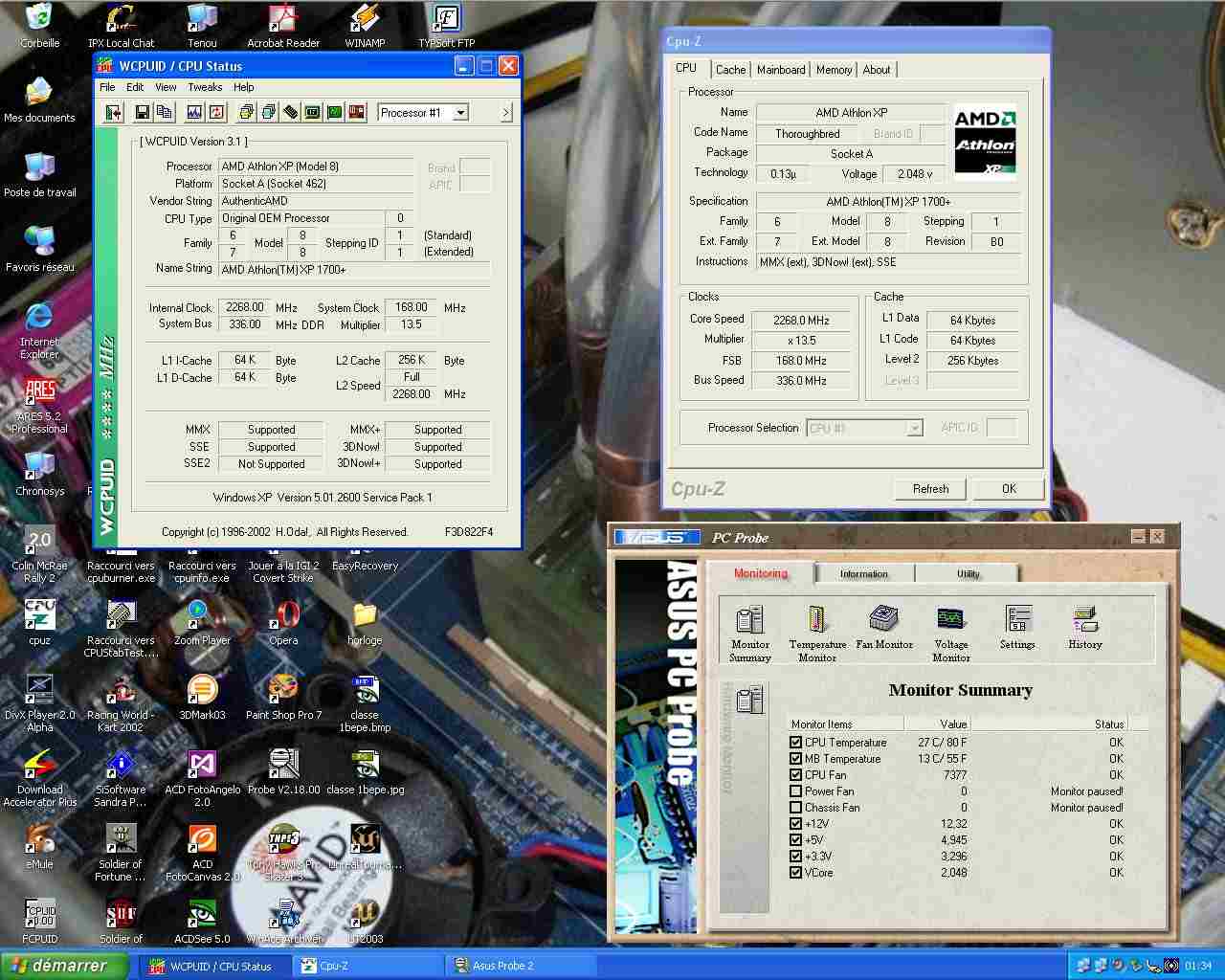This screenshot has height=980, width=1225.
Task: Open the History icon in PC Probe
Action: pos(1085,628)
